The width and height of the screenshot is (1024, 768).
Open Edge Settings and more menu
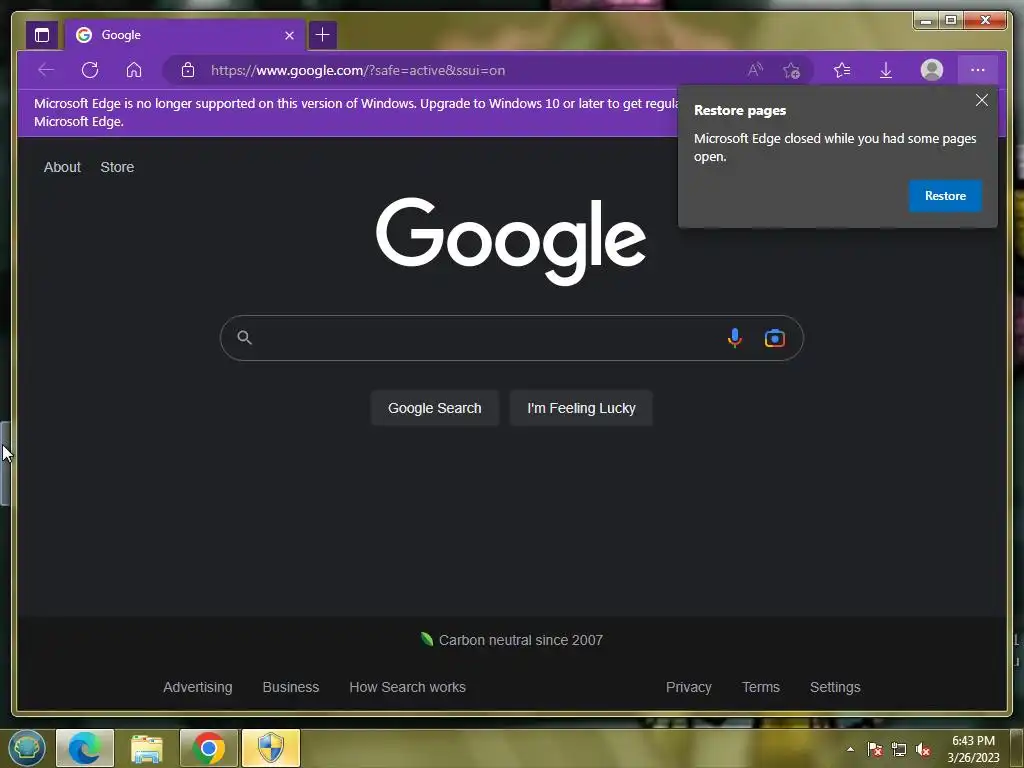point(978,70)
